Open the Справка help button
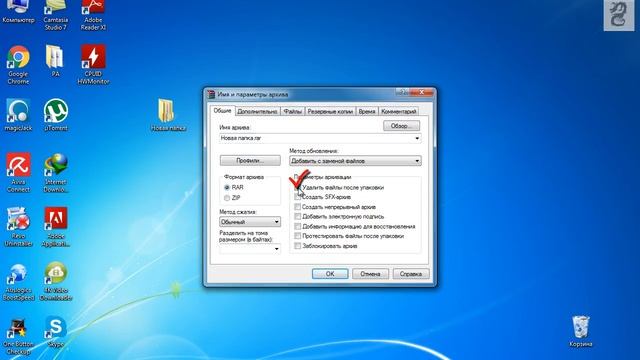 click(411, 274)
